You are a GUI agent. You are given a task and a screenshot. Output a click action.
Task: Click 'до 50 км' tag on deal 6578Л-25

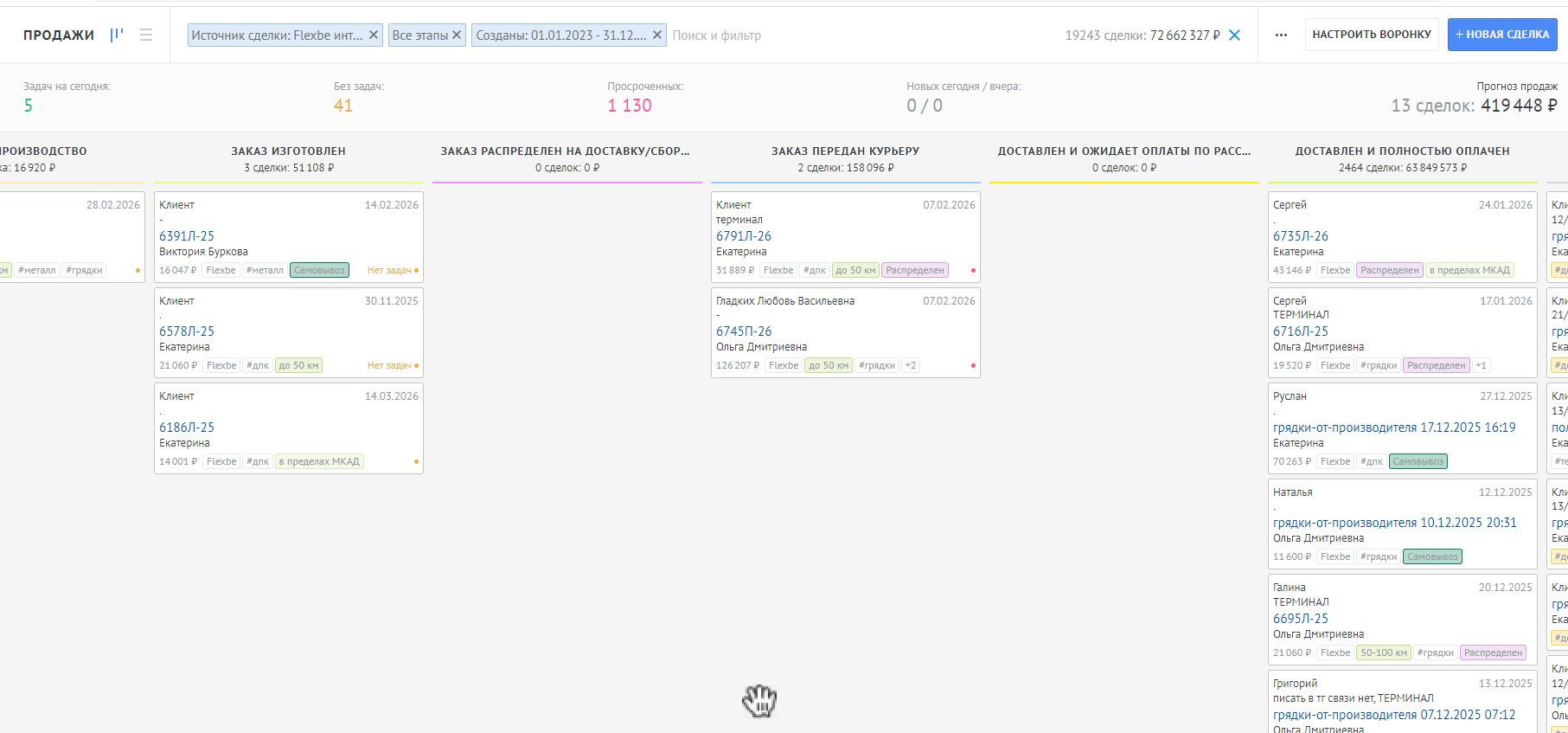[x=298, y=365]
